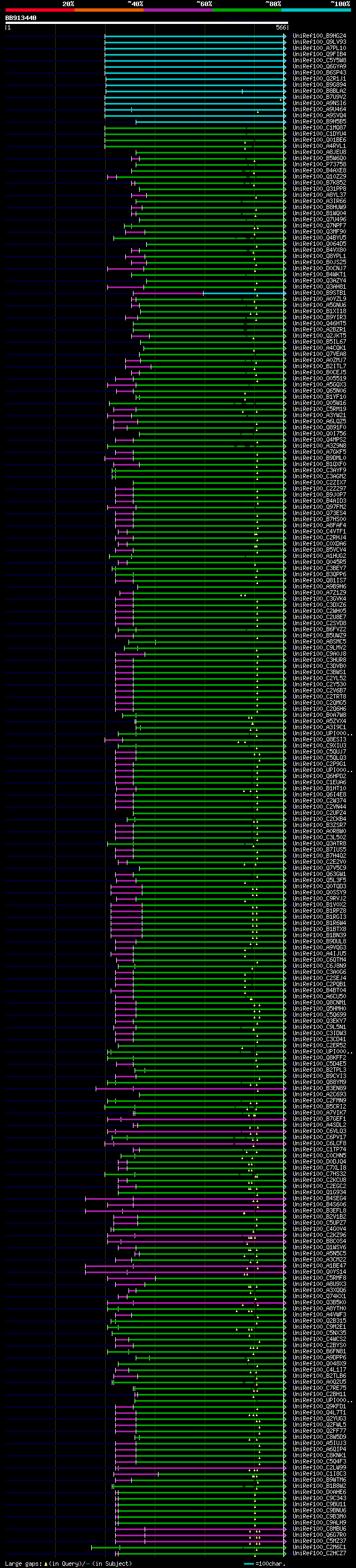Select the UniRef100_Q10ZZ9 label
356x1568 pixels.
point(319,176)
